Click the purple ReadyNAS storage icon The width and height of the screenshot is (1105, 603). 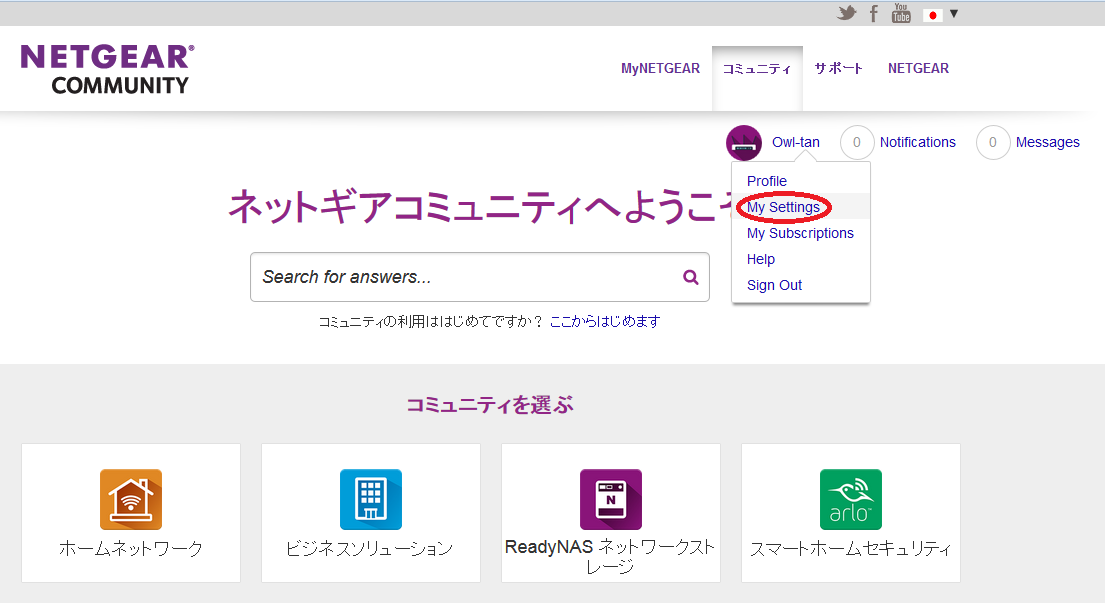tap(611, 499)
